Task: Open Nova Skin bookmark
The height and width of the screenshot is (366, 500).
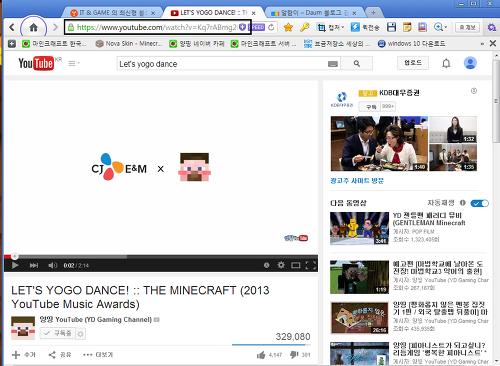Action: point(129,44)
